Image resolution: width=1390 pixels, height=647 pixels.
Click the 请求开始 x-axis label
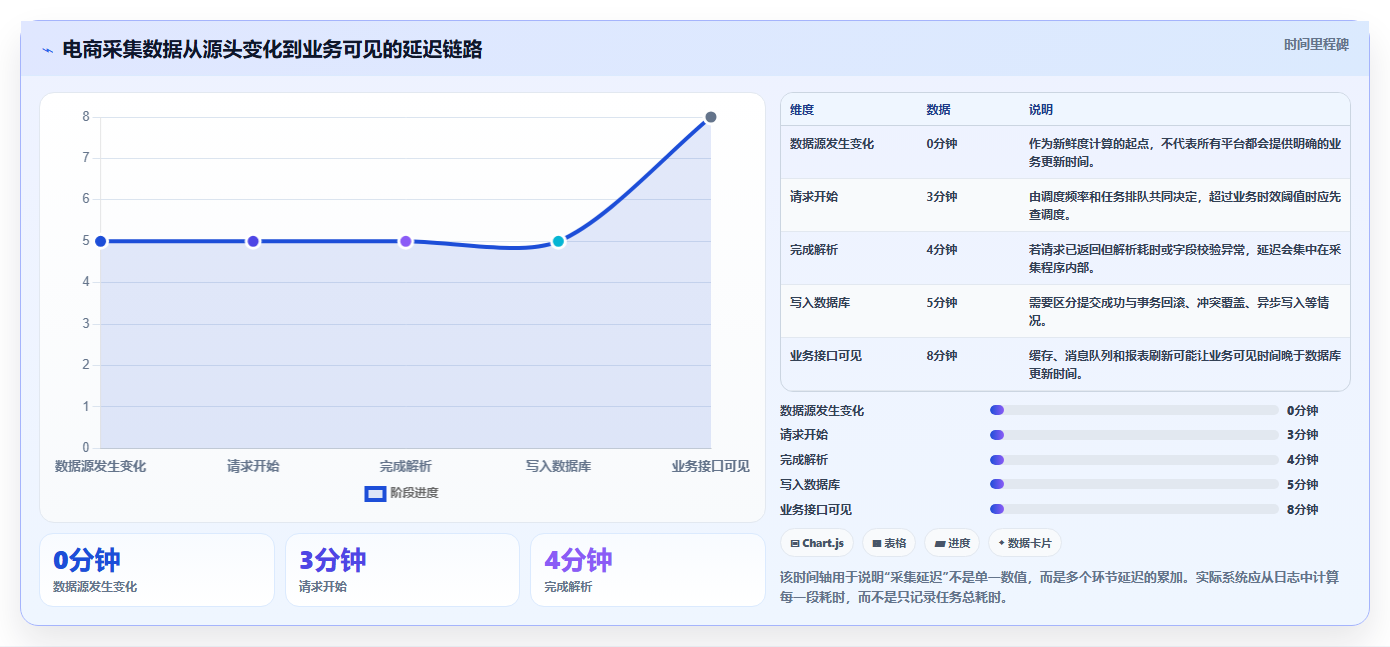coord(253,466)
